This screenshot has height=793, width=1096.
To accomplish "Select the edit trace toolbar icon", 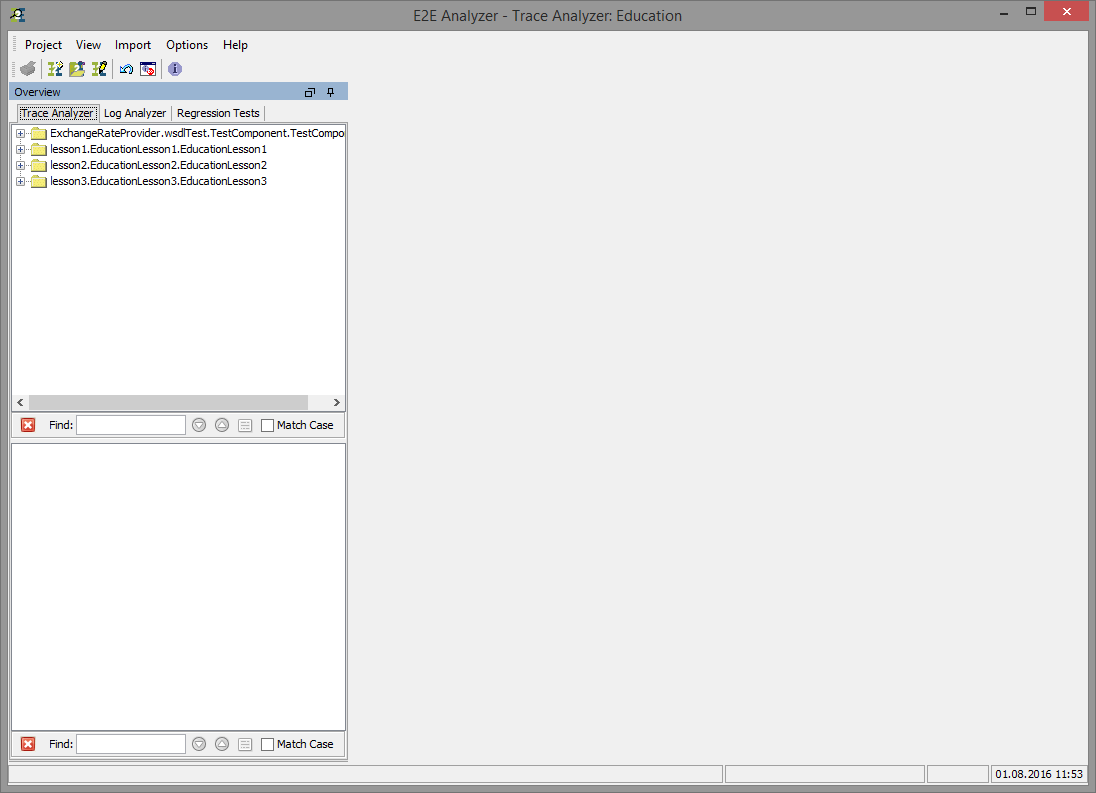I will 99,69.
